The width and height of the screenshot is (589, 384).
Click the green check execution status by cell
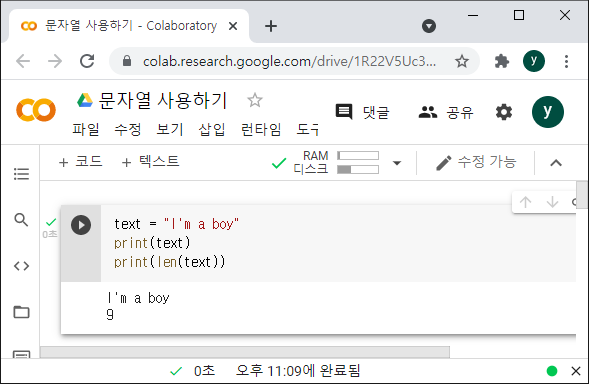click(x=51, y=222)
